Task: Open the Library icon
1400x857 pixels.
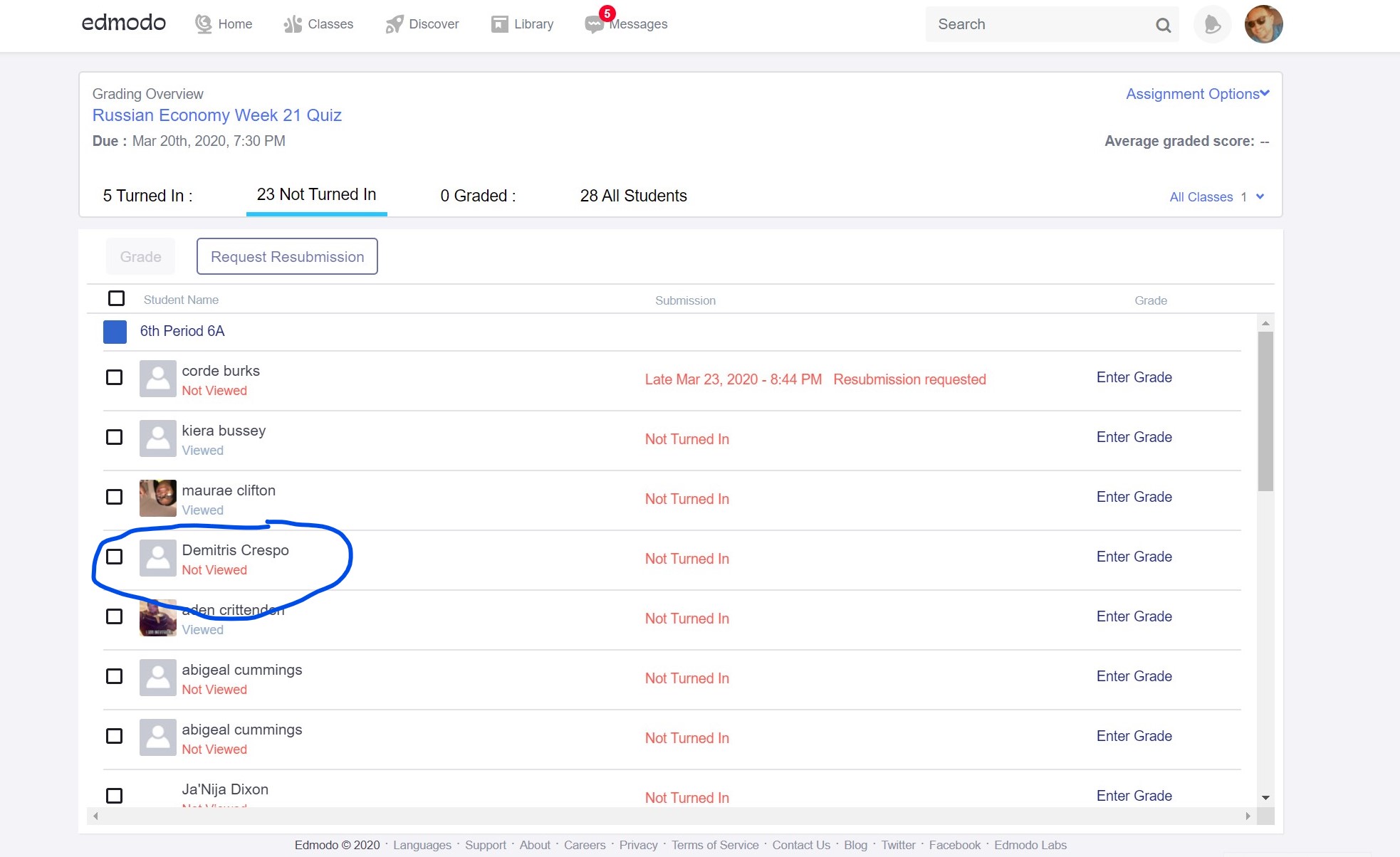Action: (x=499, y=24)
